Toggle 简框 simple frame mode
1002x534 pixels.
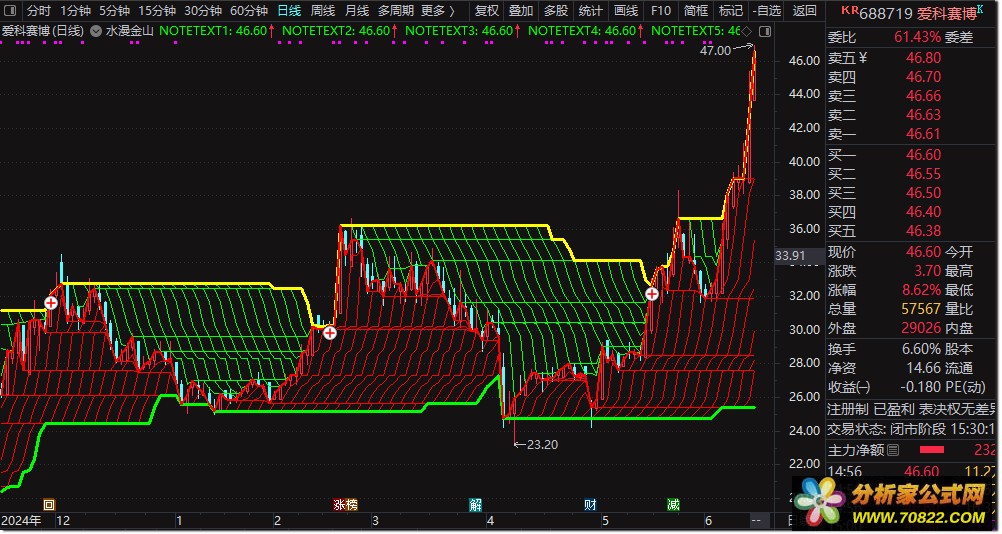(x=696, y=11)
